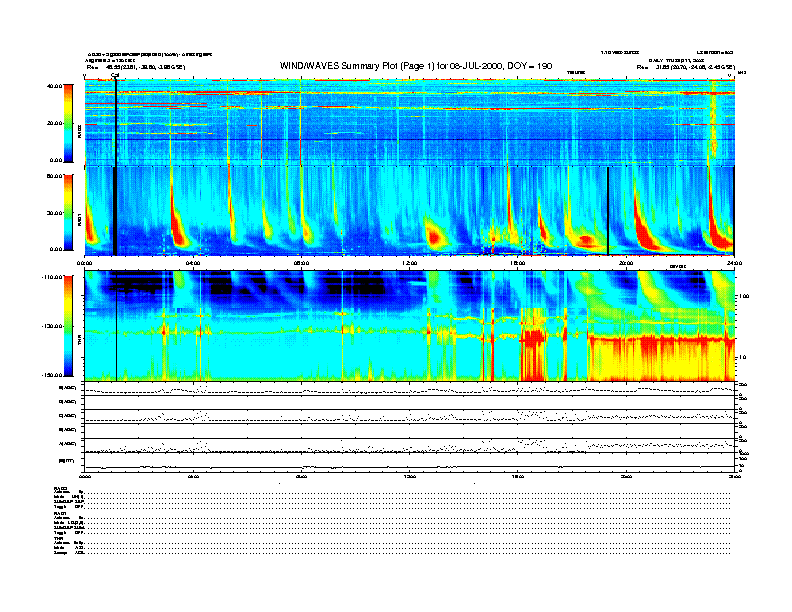Click the 20:00 tick label below RAD1 panel

(626, 263)
